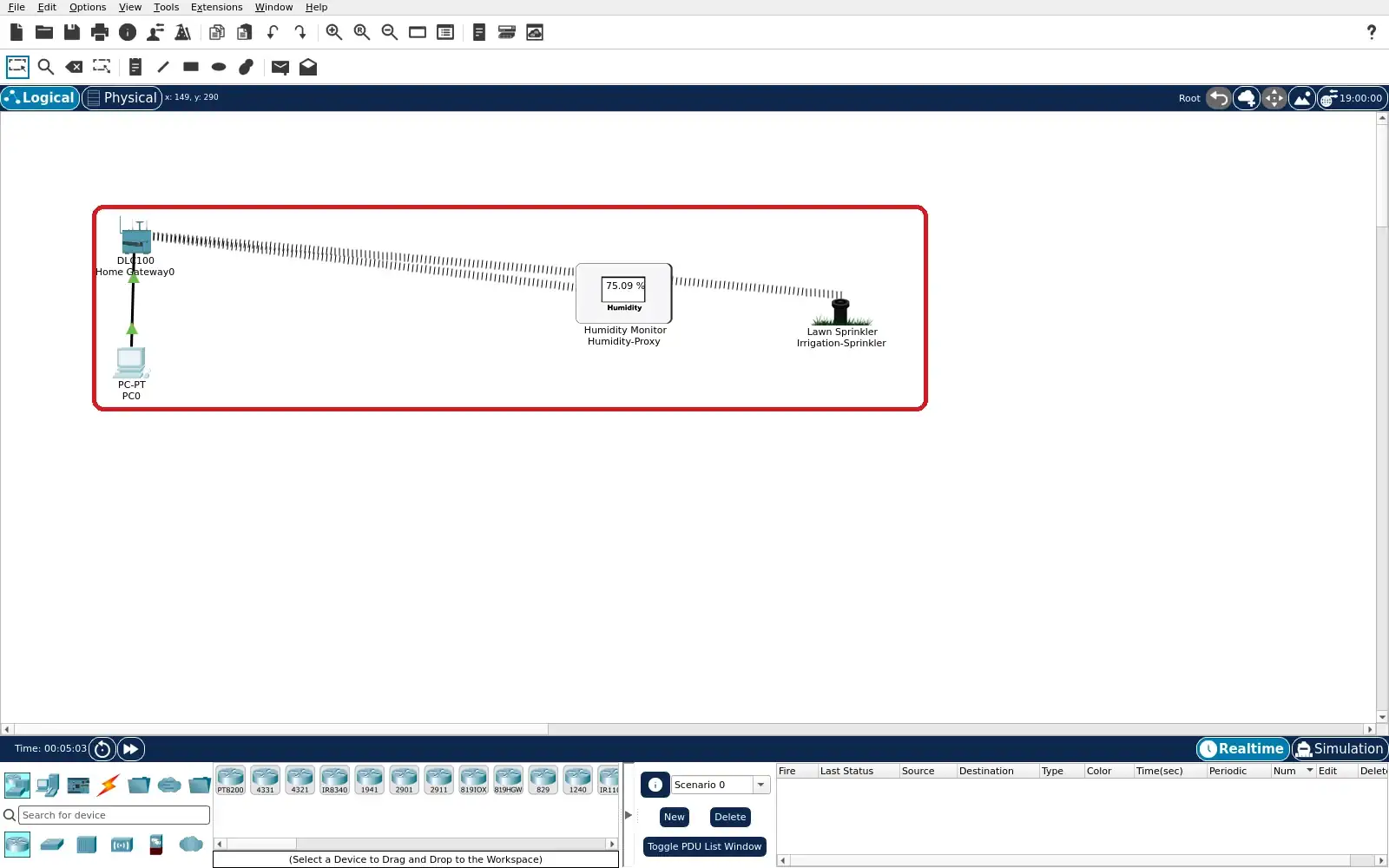Open the Options menu
The width and height of the screenshot is (1389, 868).
[x=88, y=7]
